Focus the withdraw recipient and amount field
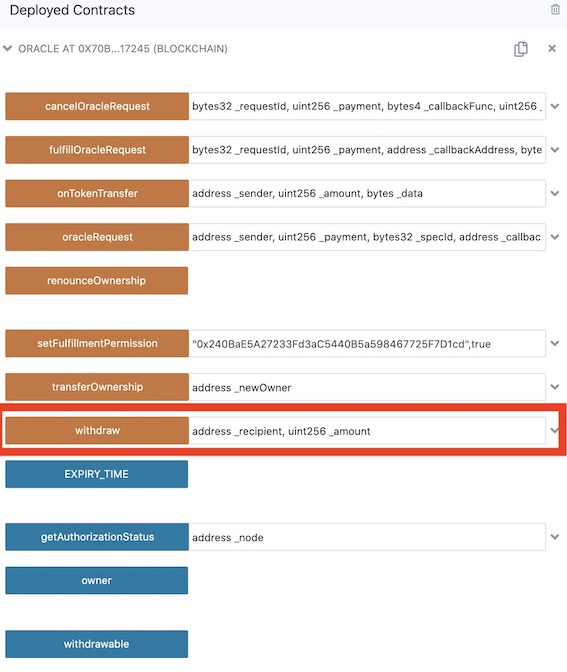 [367, 431]
